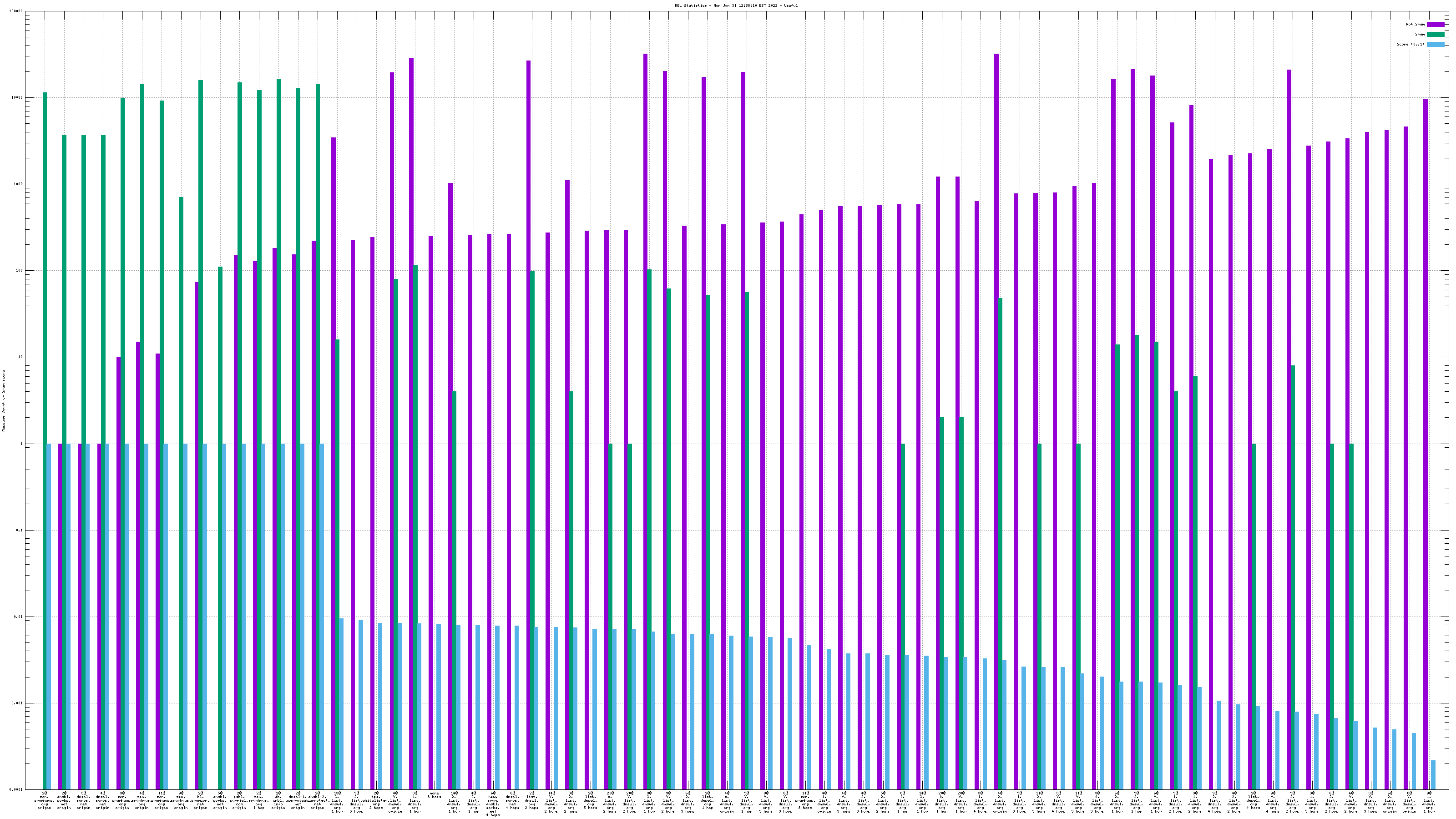Click the green Spam legend swatch
The height and width of the screenshot is (819, 1456).
[x=1435, y=35]
